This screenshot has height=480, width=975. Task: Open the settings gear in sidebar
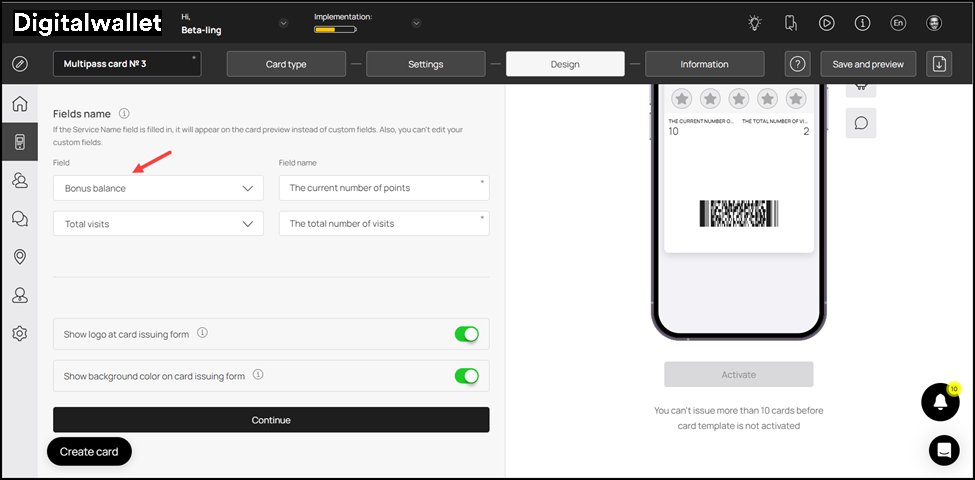coord(20,333)
